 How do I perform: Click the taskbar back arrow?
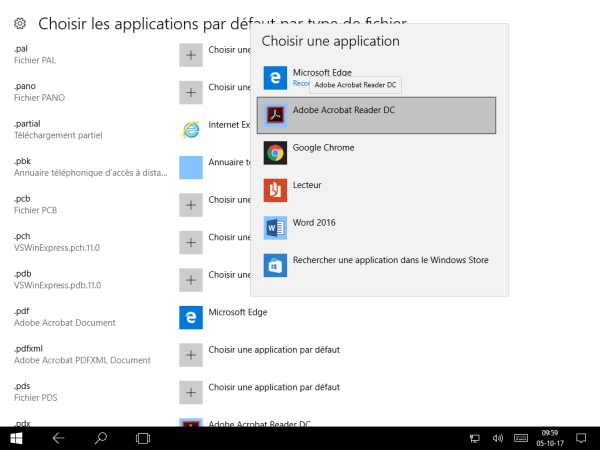(59, 439)
